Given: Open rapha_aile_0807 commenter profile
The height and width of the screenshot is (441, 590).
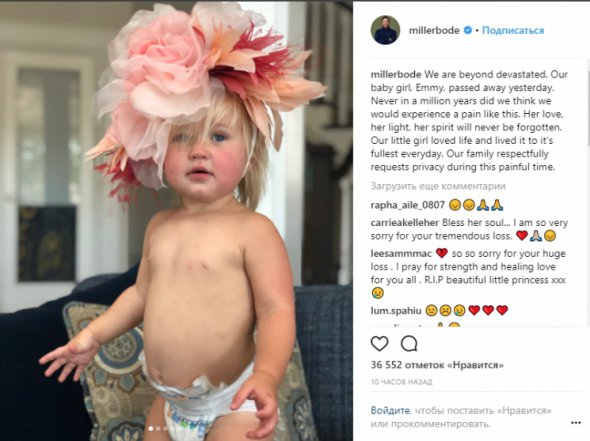Looking at the screenshot, I should pos(408,205).
